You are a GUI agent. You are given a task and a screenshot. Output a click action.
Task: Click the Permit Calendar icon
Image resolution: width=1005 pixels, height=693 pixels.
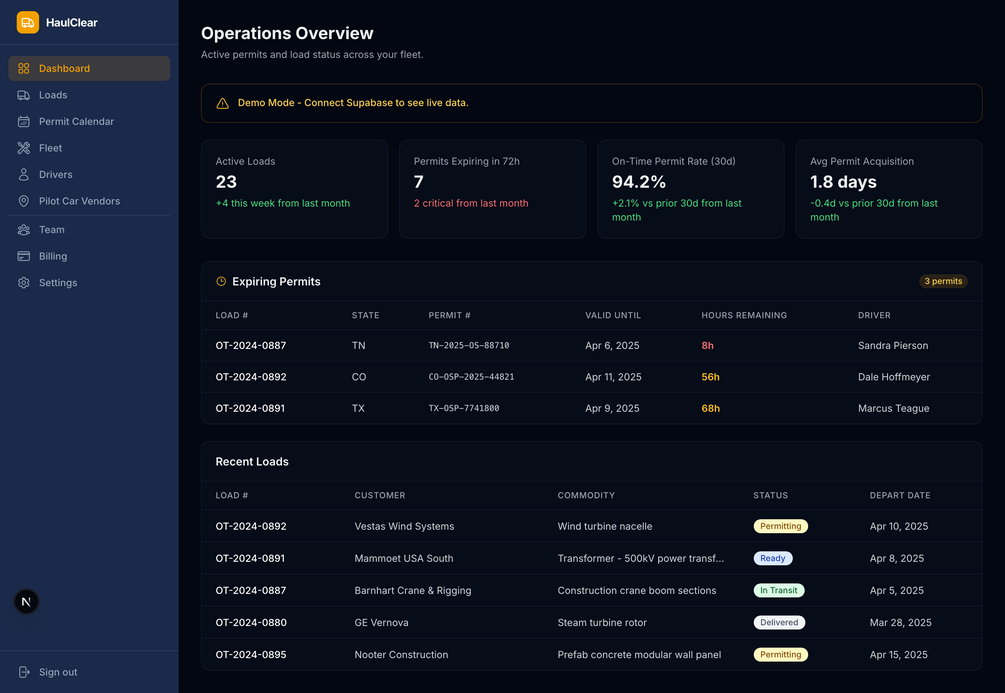tap(24, 121)
